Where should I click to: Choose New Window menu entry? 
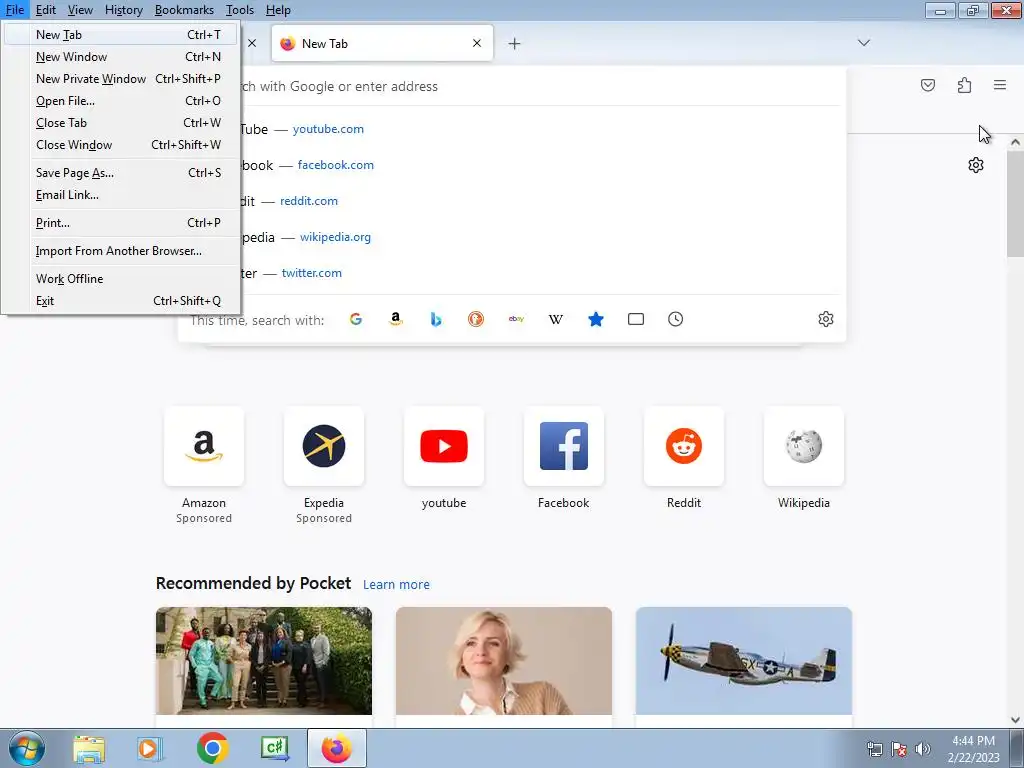[121, 57]
